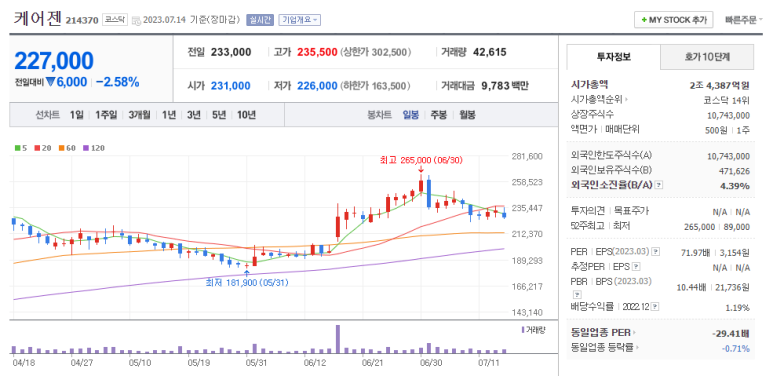Click the 거래량 value 42,615
This screenshot has width=773, height=376.
(x=490, y=52)
